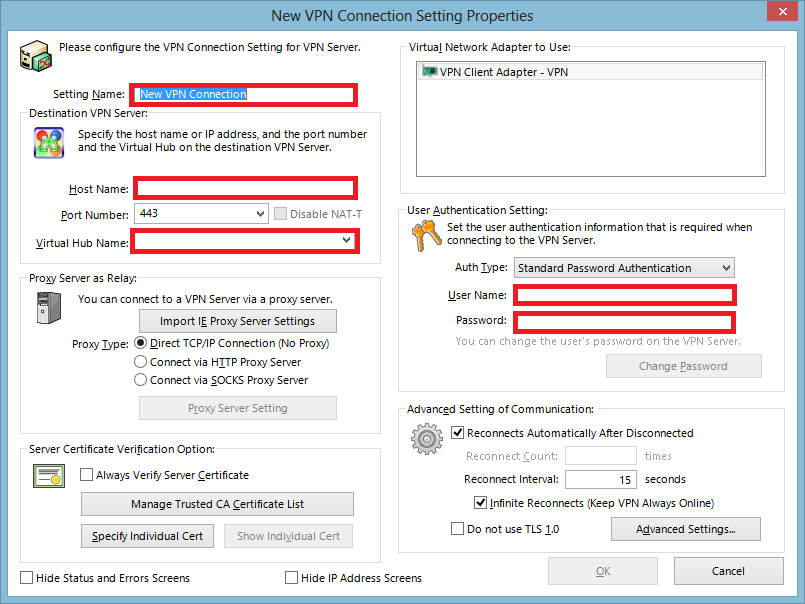Enable Always Verify Server Certificate

click(x=86, y=475)
